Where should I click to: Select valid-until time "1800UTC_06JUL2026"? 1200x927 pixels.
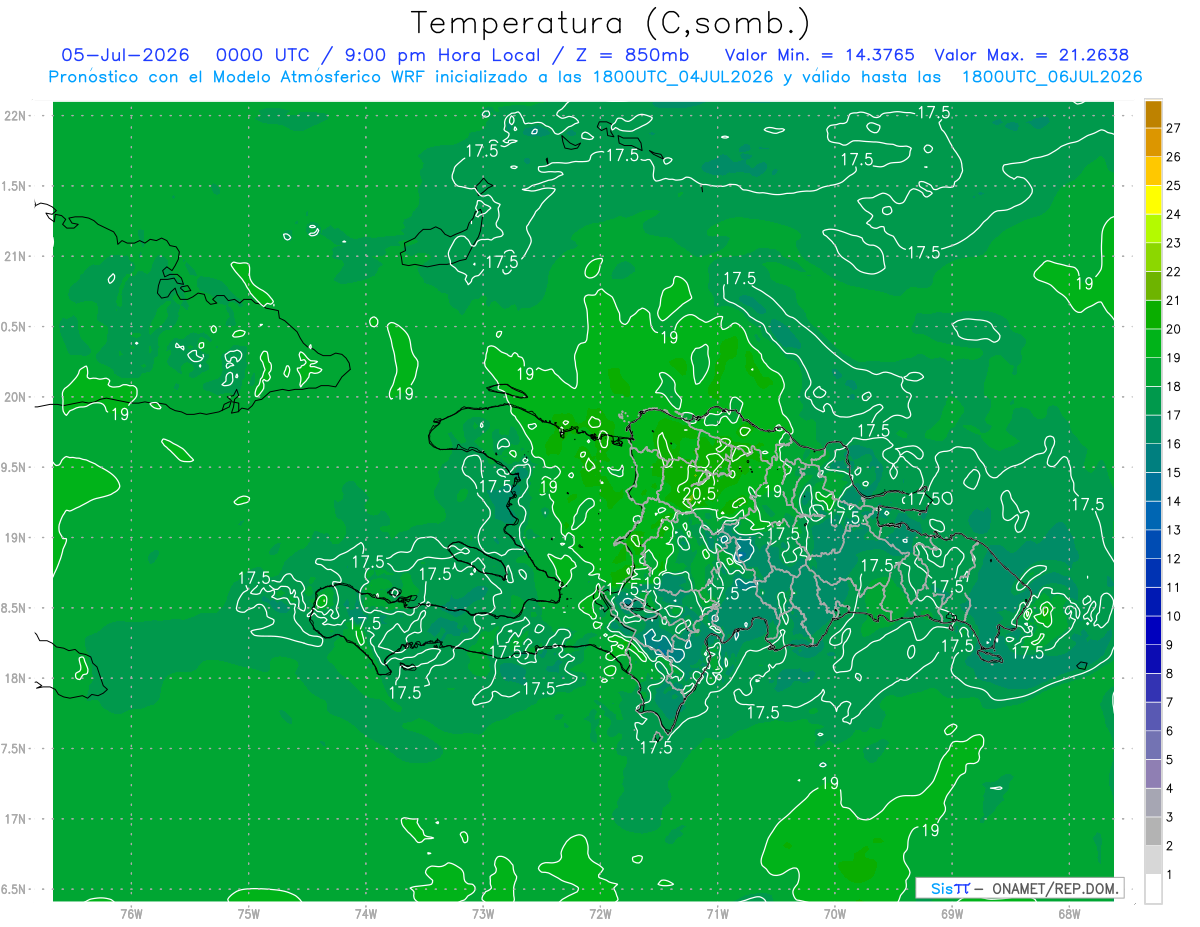[1052, 77]
